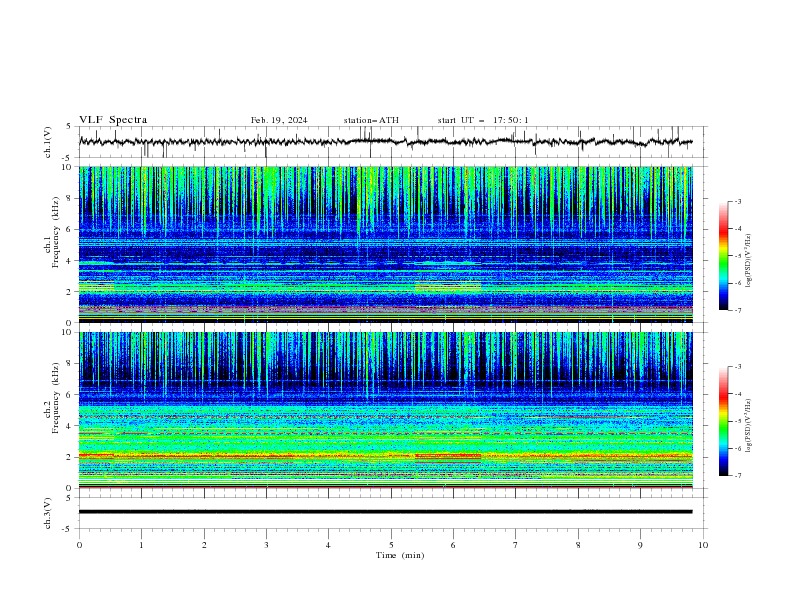Click the lower color scale bar beside ch.2
The height and width of the screenshot is (612, 792).
click(x=723, y=421)
